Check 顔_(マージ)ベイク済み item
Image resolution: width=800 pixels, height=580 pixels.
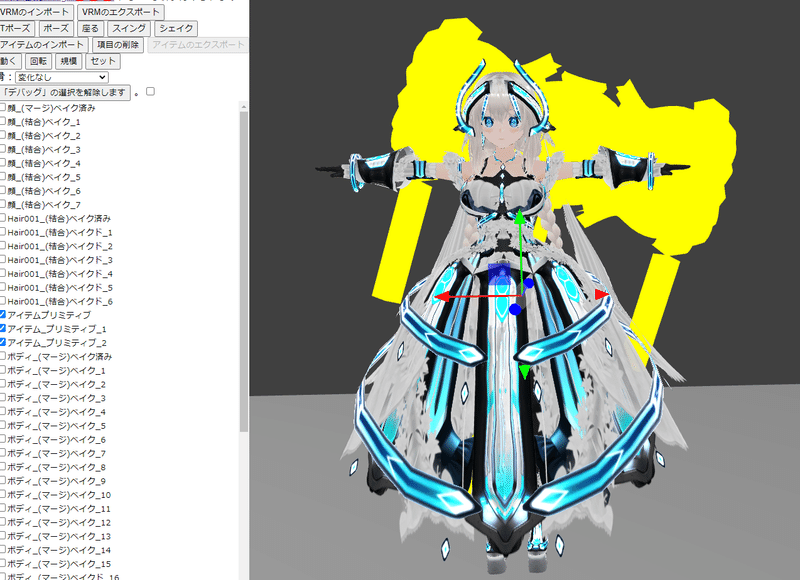3,108
